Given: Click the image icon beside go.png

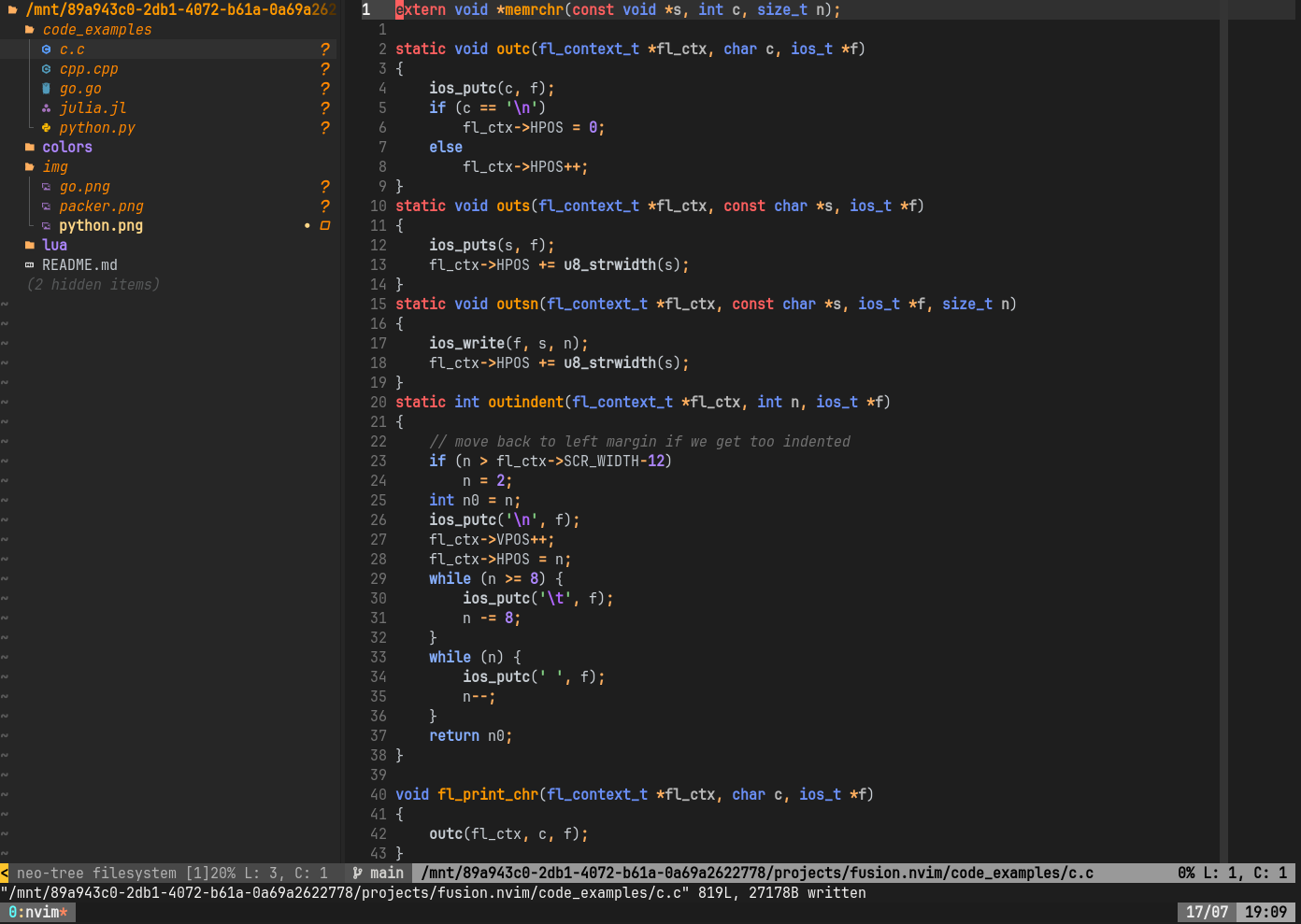Looking at the screenshot, I should (46, 187).
